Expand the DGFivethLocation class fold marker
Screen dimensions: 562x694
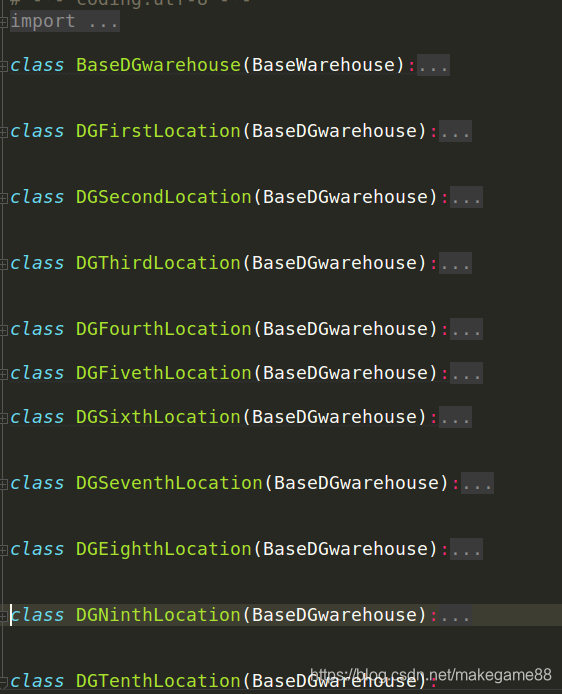3,374
